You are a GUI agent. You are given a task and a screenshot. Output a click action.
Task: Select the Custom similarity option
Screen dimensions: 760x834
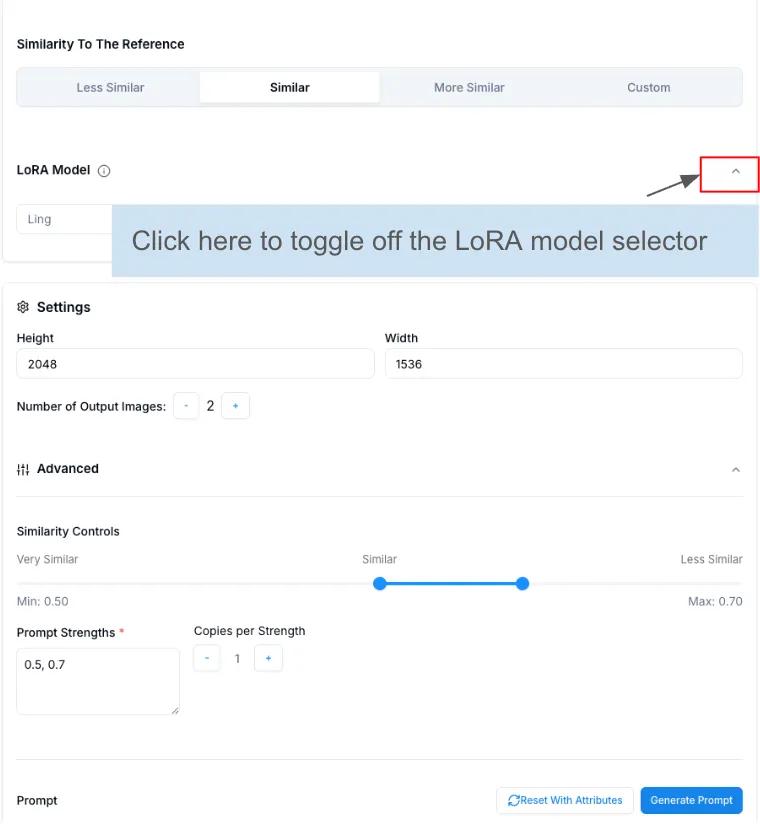(648, 87)
